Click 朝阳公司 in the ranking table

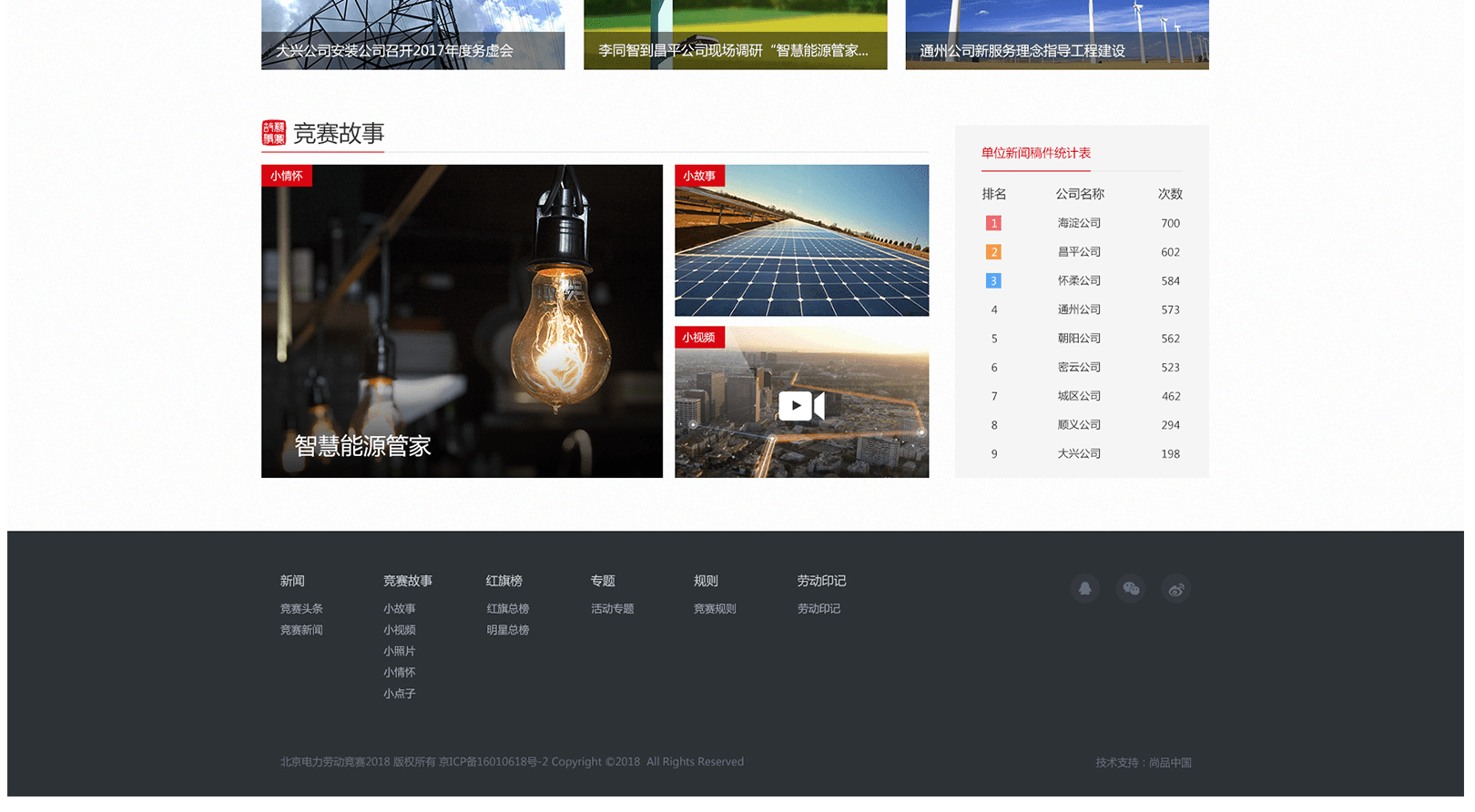[x=1079, y=339]
